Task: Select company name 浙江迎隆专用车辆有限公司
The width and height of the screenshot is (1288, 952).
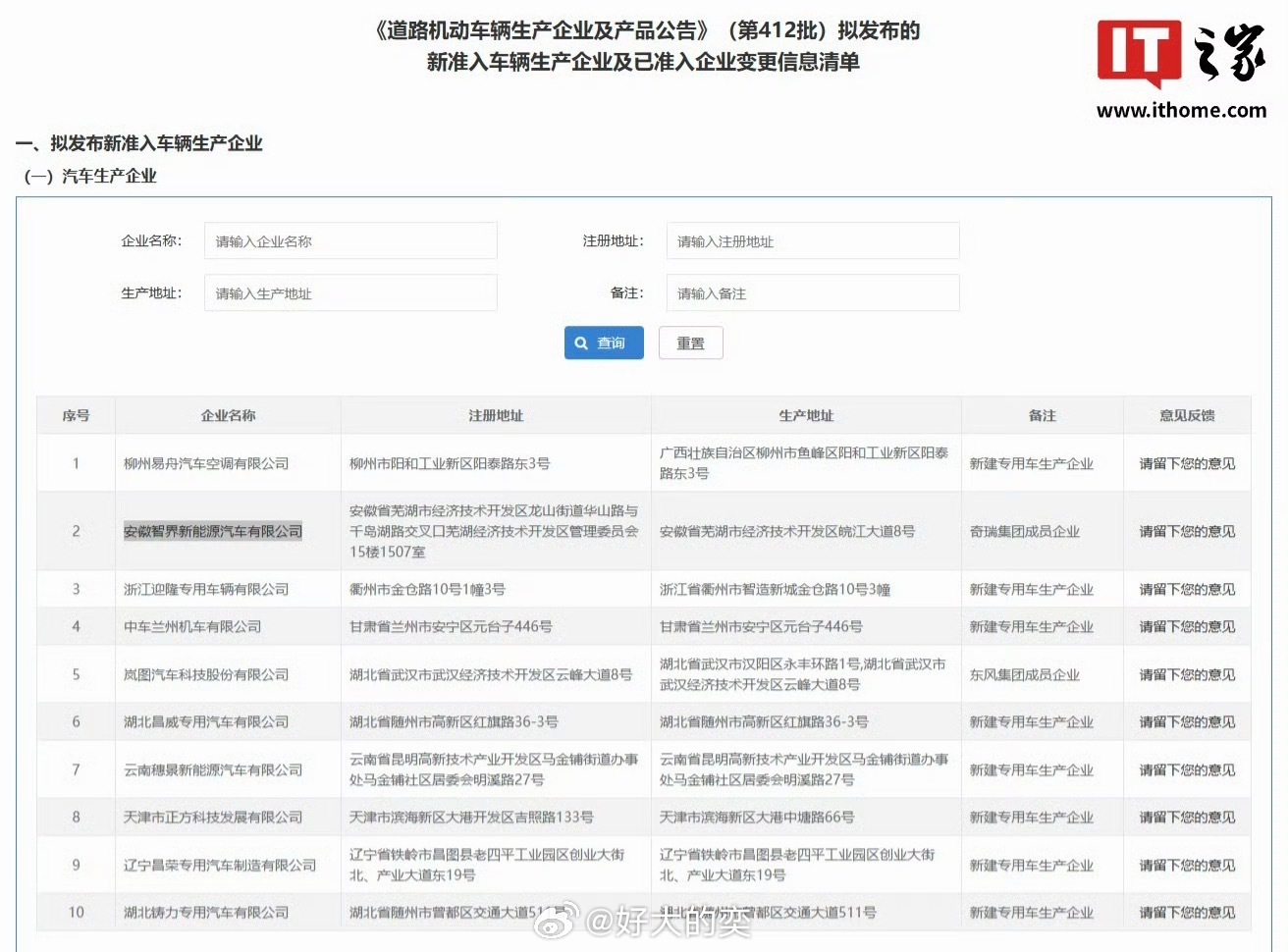Action: pyautogui.click(x=206, y=589)
